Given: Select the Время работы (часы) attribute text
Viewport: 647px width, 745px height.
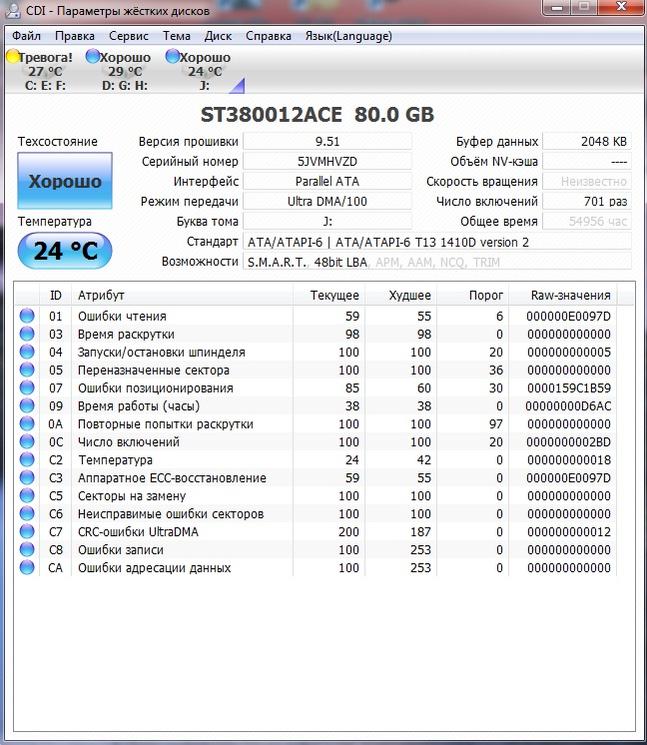Looking at the screenshot, I should 139,406.
